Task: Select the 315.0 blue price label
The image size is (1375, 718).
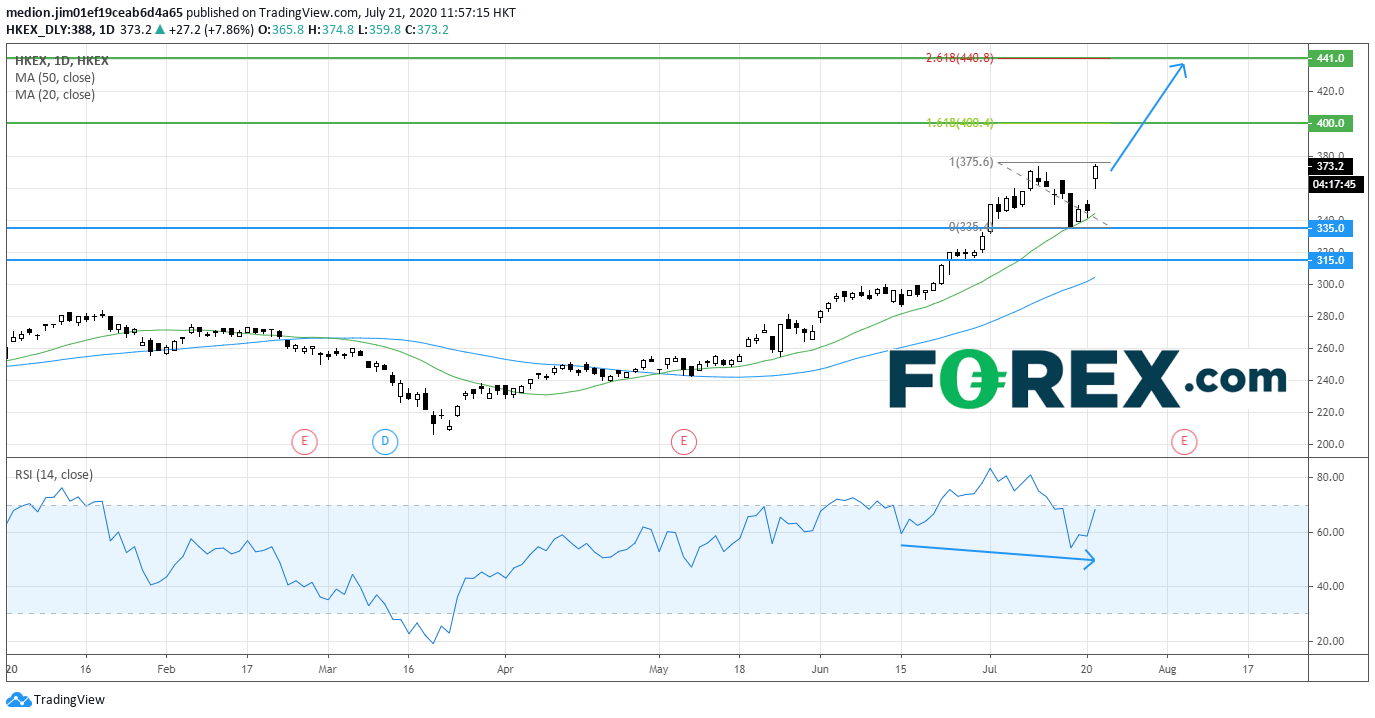Action: 1331,260
